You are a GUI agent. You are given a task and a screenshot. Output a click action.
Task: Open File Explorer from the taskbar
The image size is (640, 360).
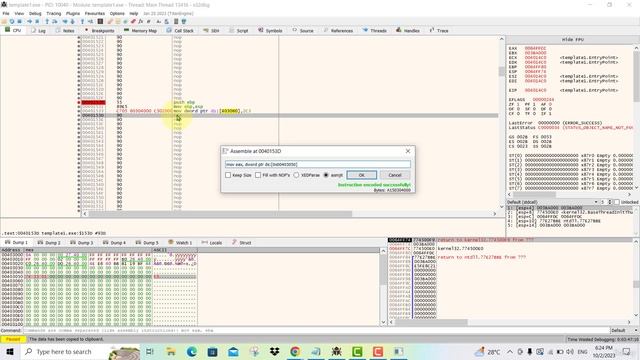pyautogui.click(x=171, y=351)
